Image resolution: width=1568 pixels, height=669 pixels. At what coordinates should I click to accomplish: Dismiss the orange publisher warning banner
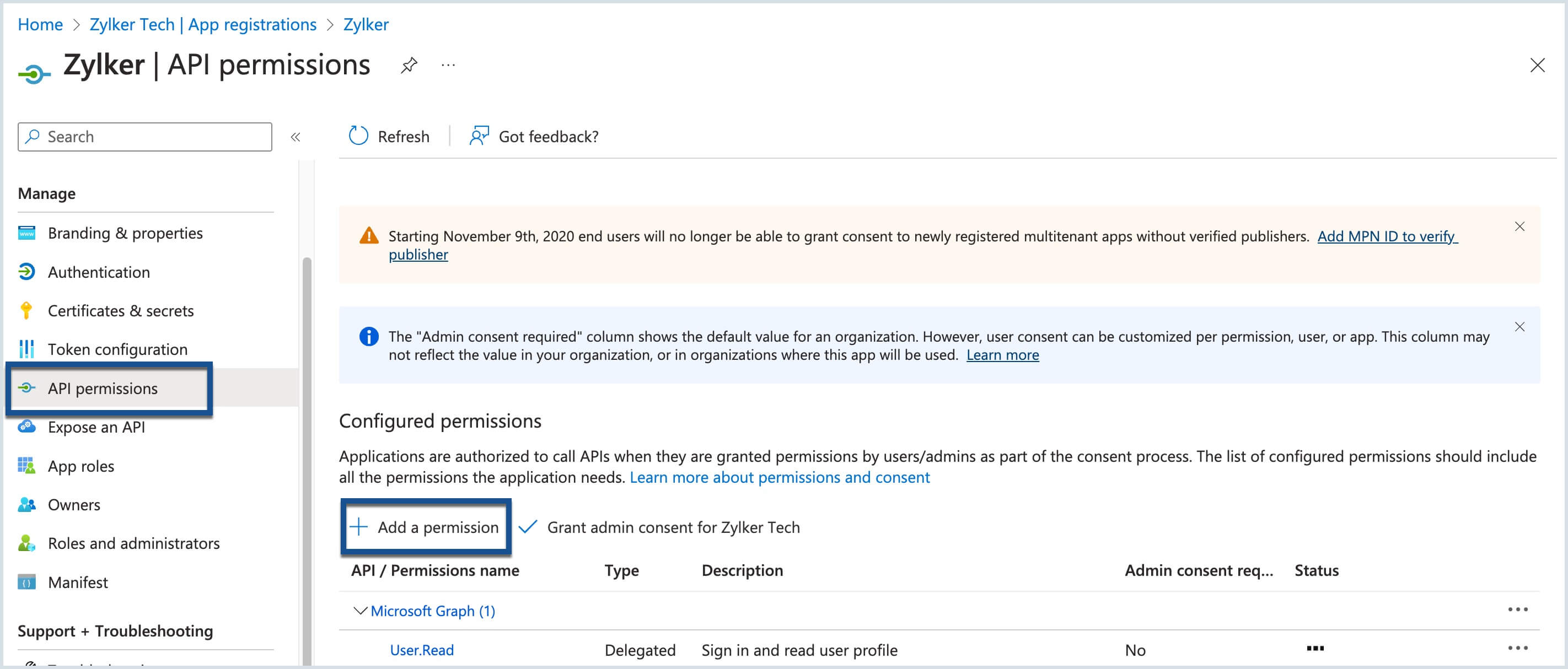point(1519,226)
